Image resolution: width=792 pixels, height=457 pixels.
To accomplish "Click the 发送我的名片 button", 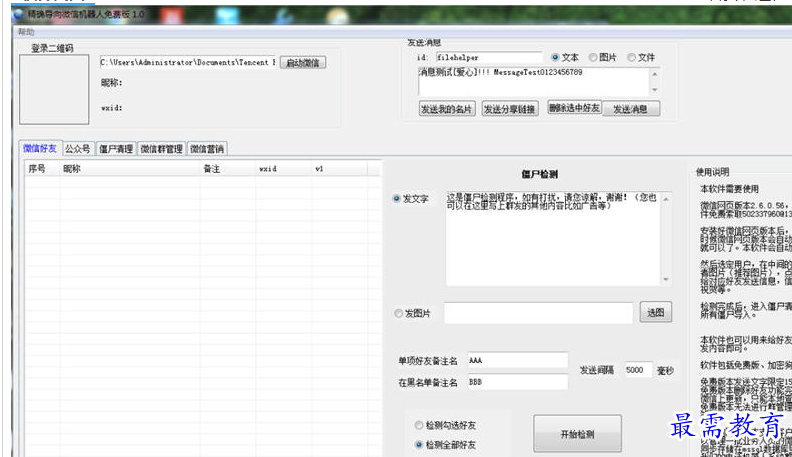I will (x=447, y=109).
